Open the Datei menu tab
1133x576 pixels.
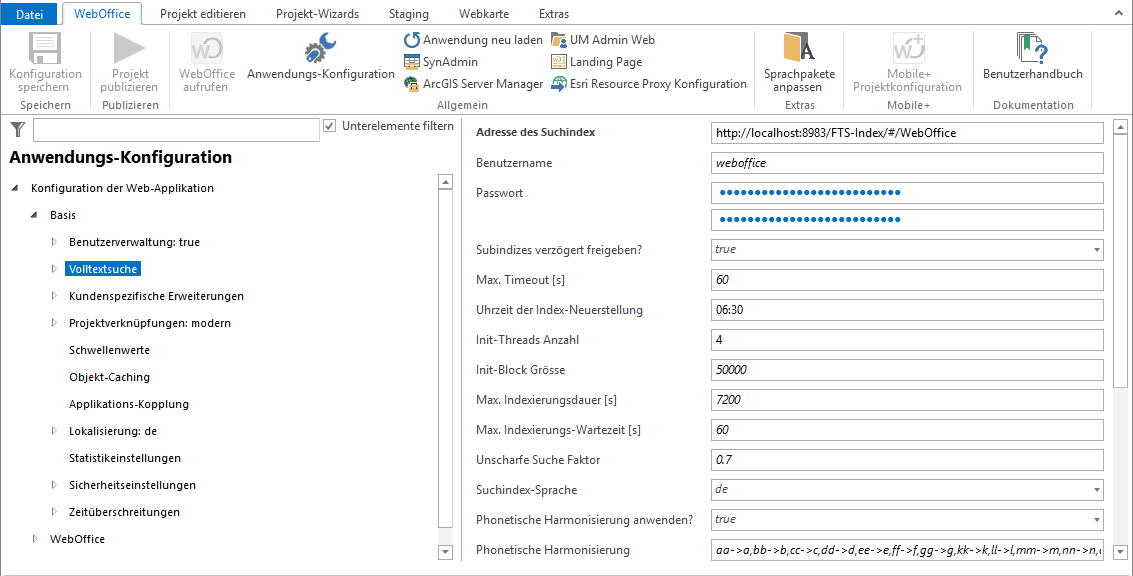[x=30, y=14]
